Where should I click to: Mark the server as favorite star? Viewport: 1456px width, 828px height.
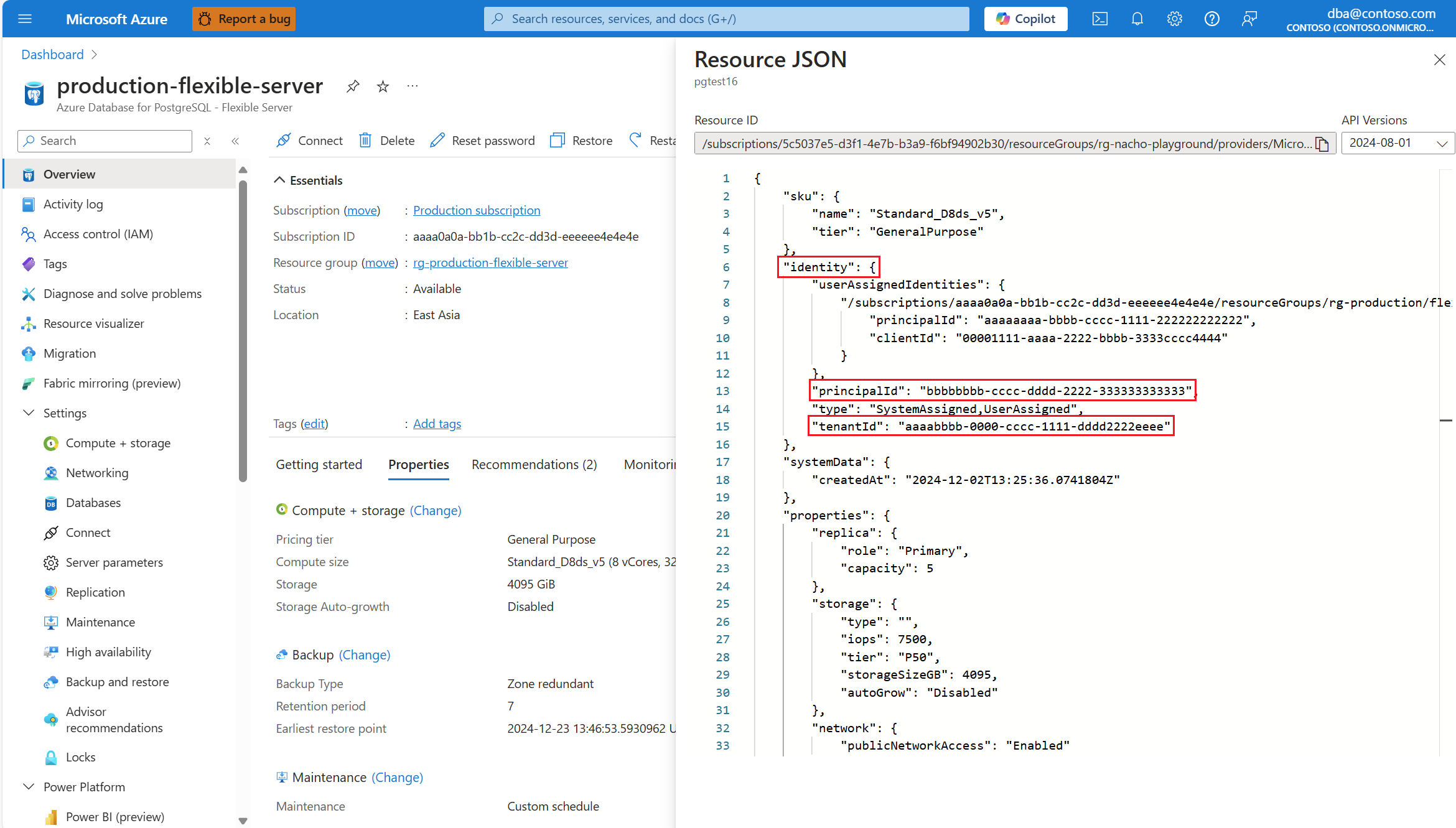click(383, 86)
